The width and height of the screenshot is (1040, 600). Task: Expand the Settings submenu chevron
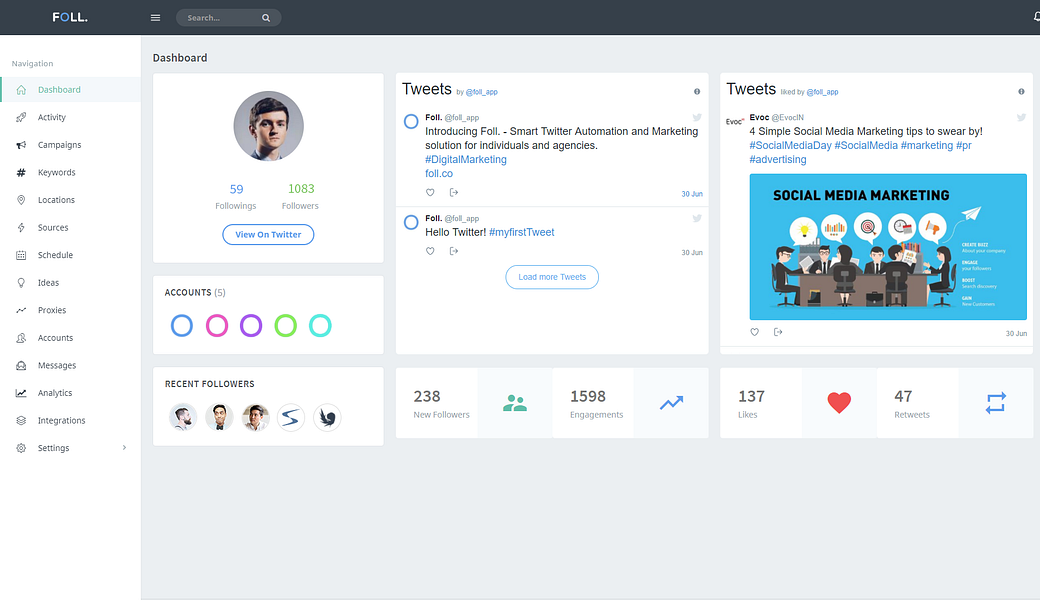[x=124, y=448]
